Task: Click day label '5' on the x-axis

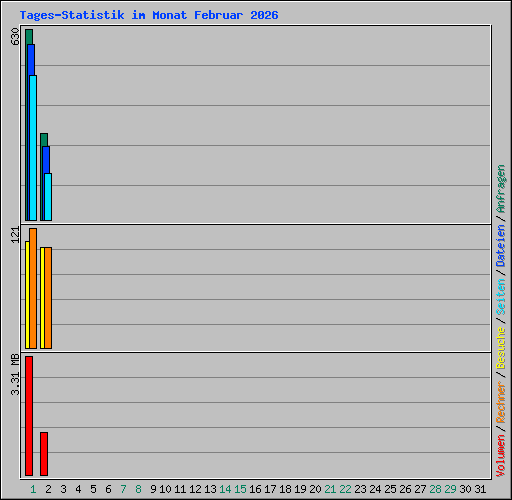Action: 93,489
